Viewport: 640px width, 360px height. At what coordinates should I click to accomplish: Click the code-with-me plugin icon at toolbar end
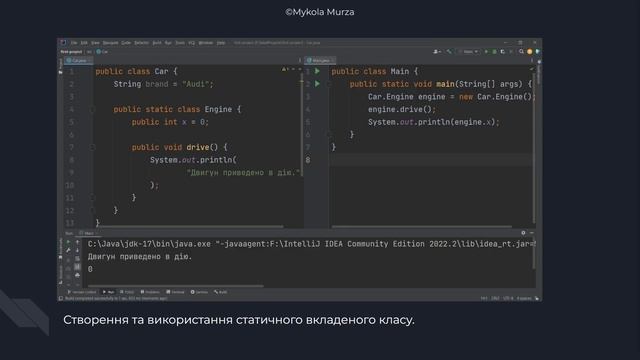538,51
